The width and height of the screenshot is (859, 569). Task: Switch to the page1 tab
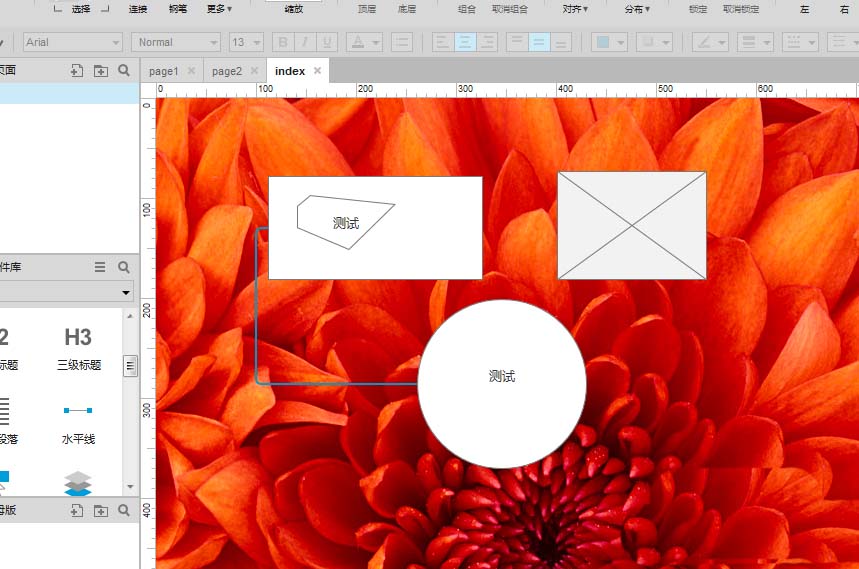(163, 71)
